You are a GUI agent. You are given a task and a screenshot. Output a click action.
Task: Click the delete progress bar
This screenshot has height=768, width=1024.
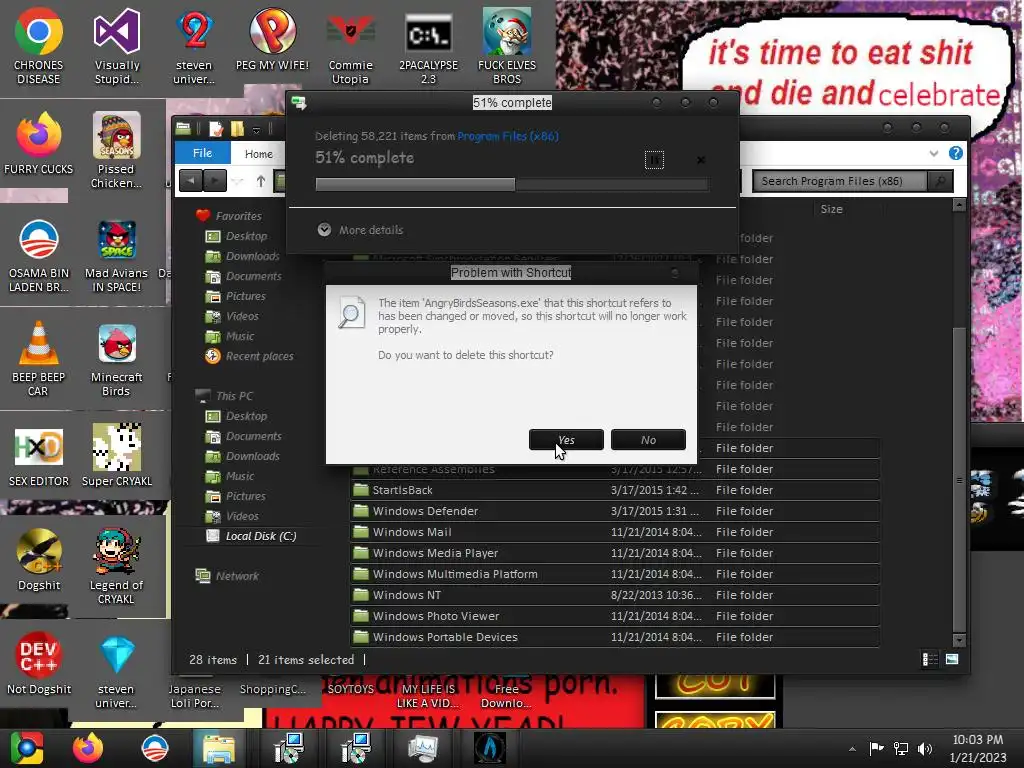click(x=512, y=185)
